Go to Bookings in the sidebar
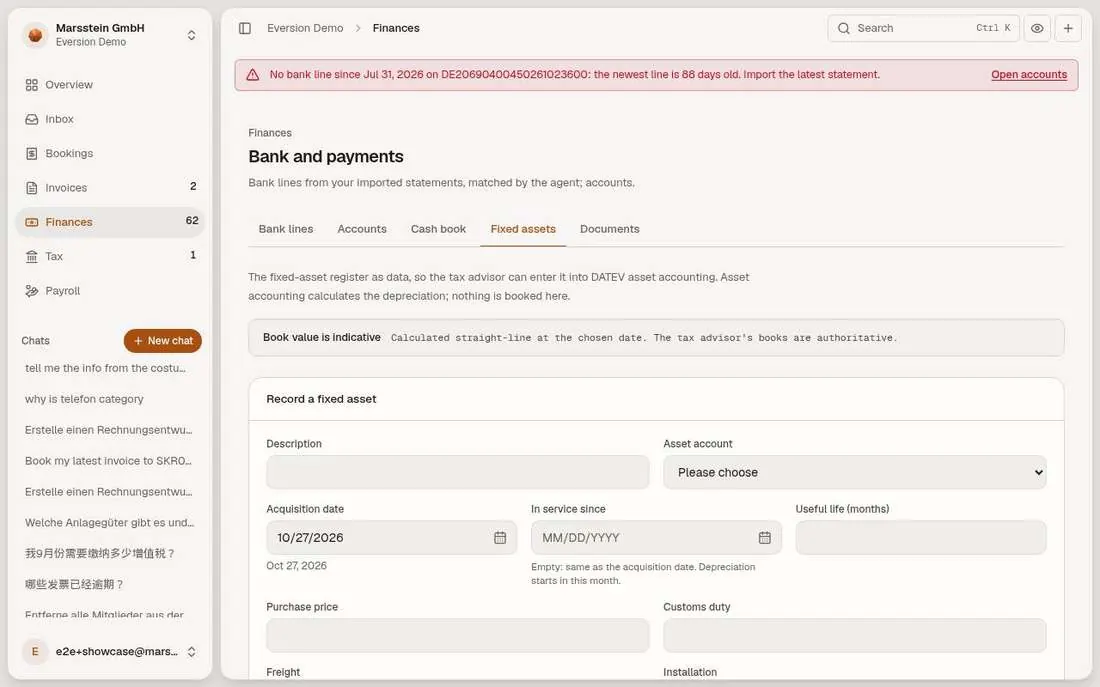 (110, 154)
